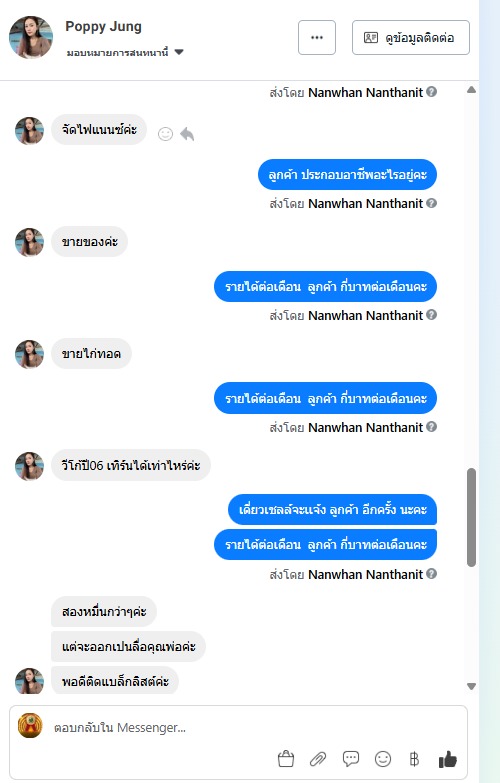The height and width of the screenshot is (783, 500).
Task: Open the shopping bag product icon
Action: coord(286,759)
